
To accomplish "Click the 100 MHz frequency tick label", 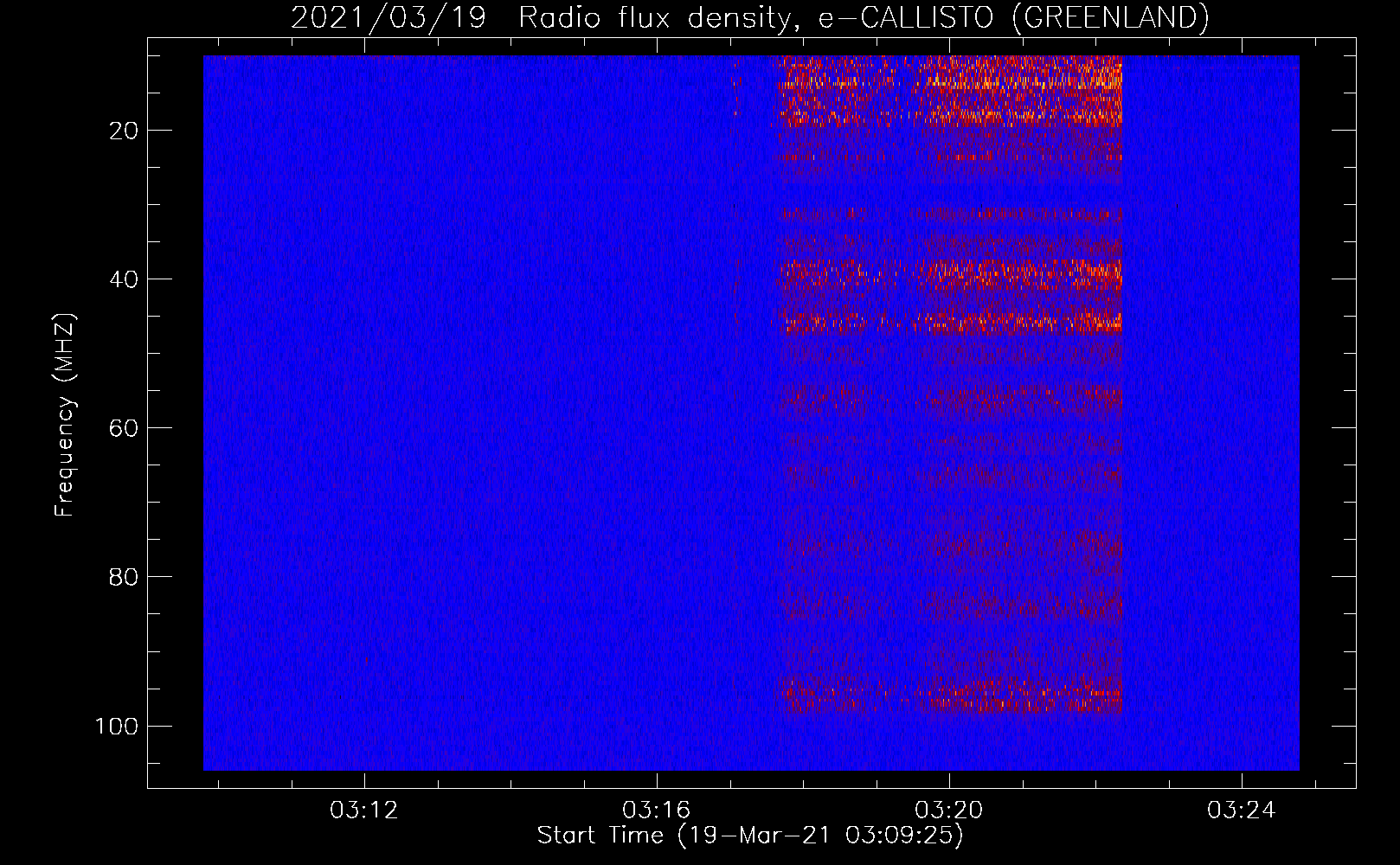I will point(117,726).
